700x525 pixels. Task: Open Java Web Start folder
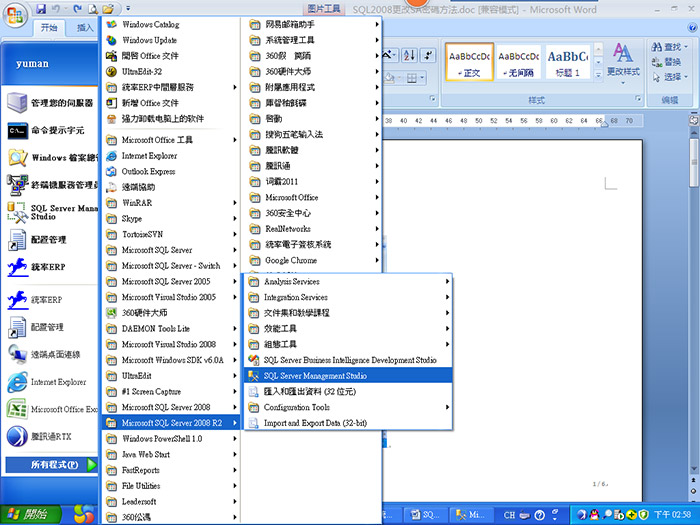[171, 454]
